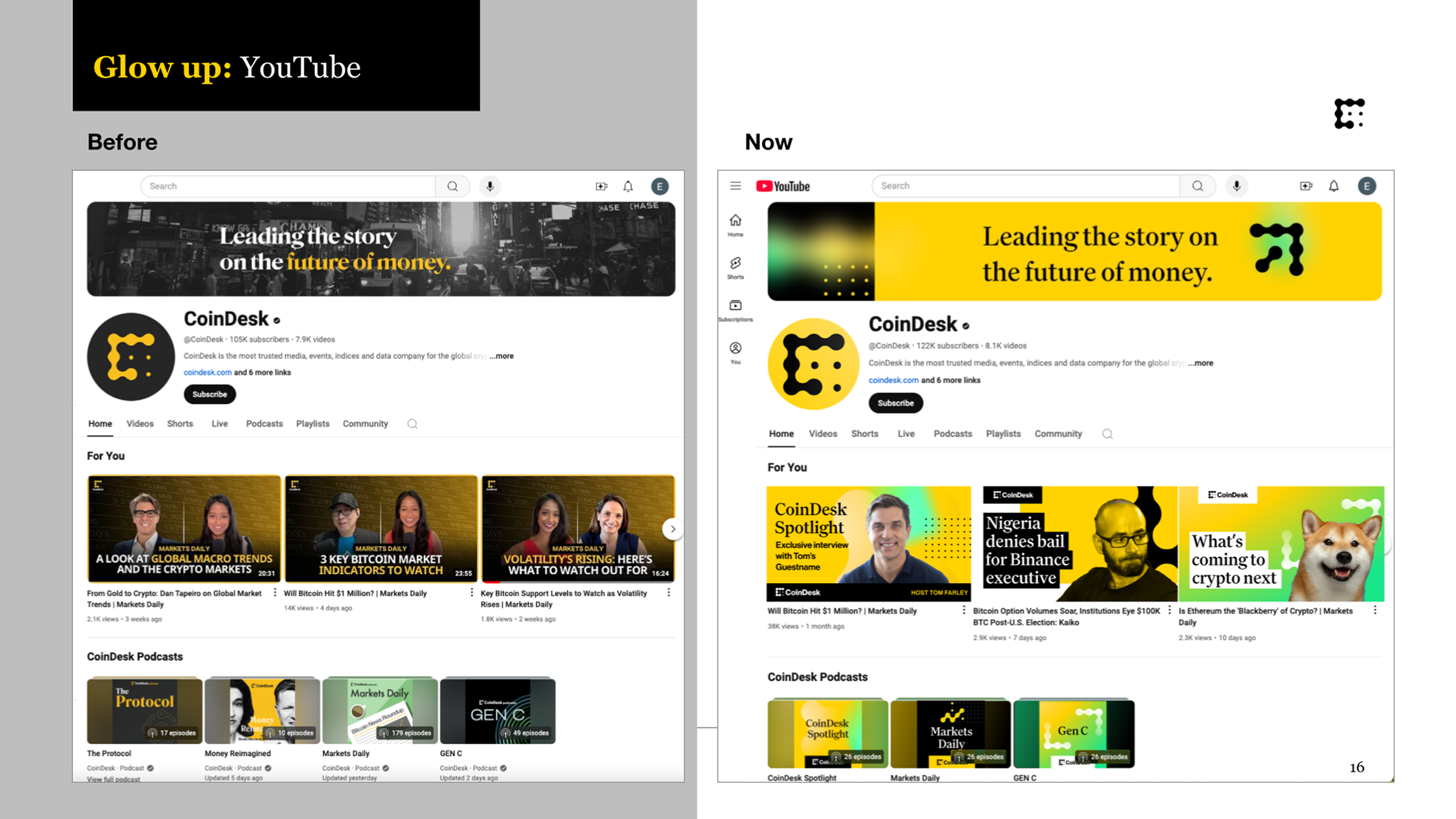
Task: Open options menu for Is Ethereum the Blackberry video
Action: (x=1375, y=610)
